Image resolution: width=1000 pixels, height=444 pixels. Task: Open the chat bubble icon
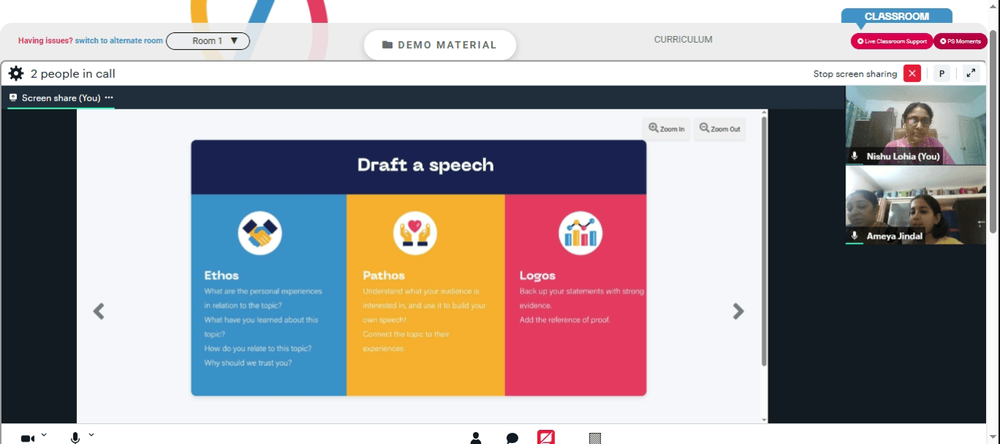(x=511, y=438)
